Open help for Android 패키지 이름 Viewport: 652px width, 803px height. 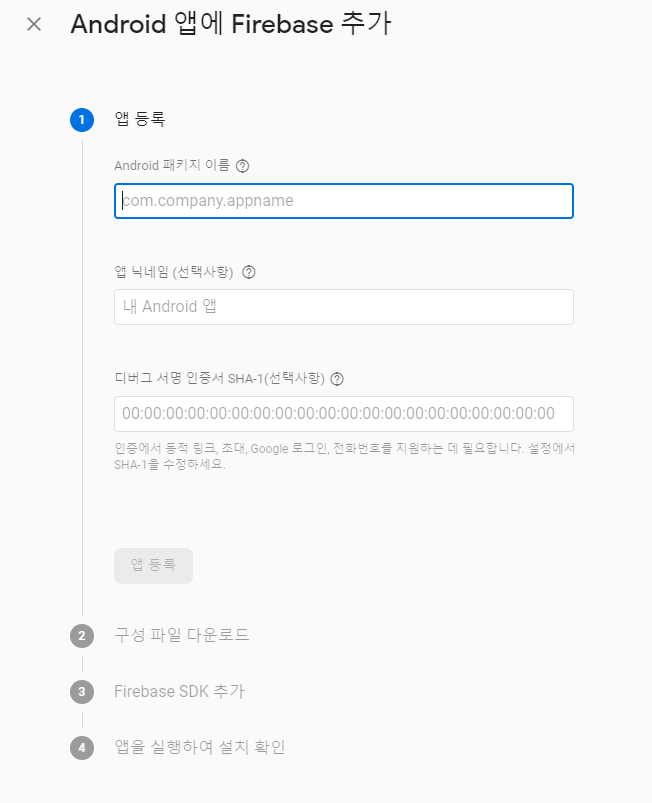(242, 166)
